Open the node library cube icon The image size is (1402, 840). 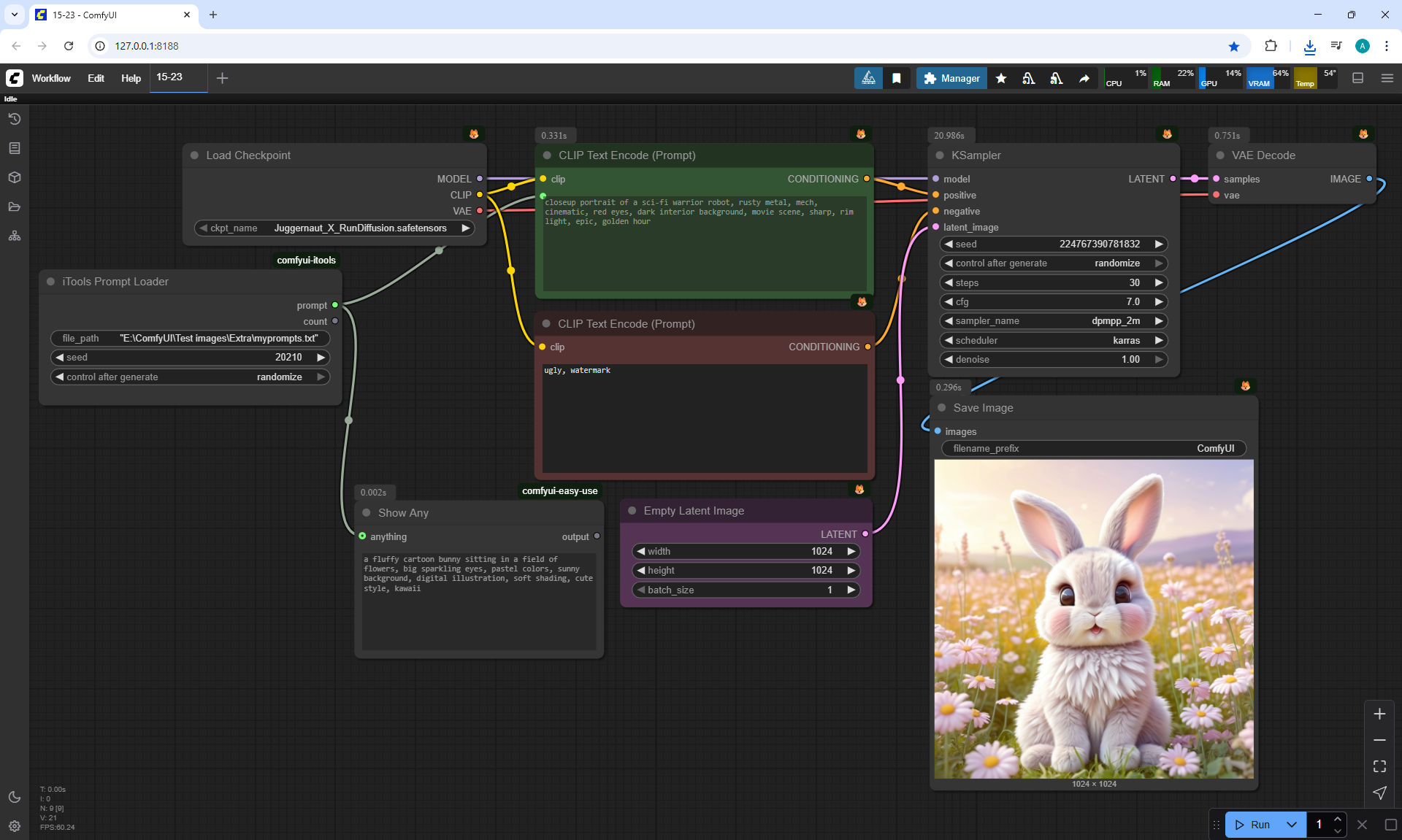[15, 177]
